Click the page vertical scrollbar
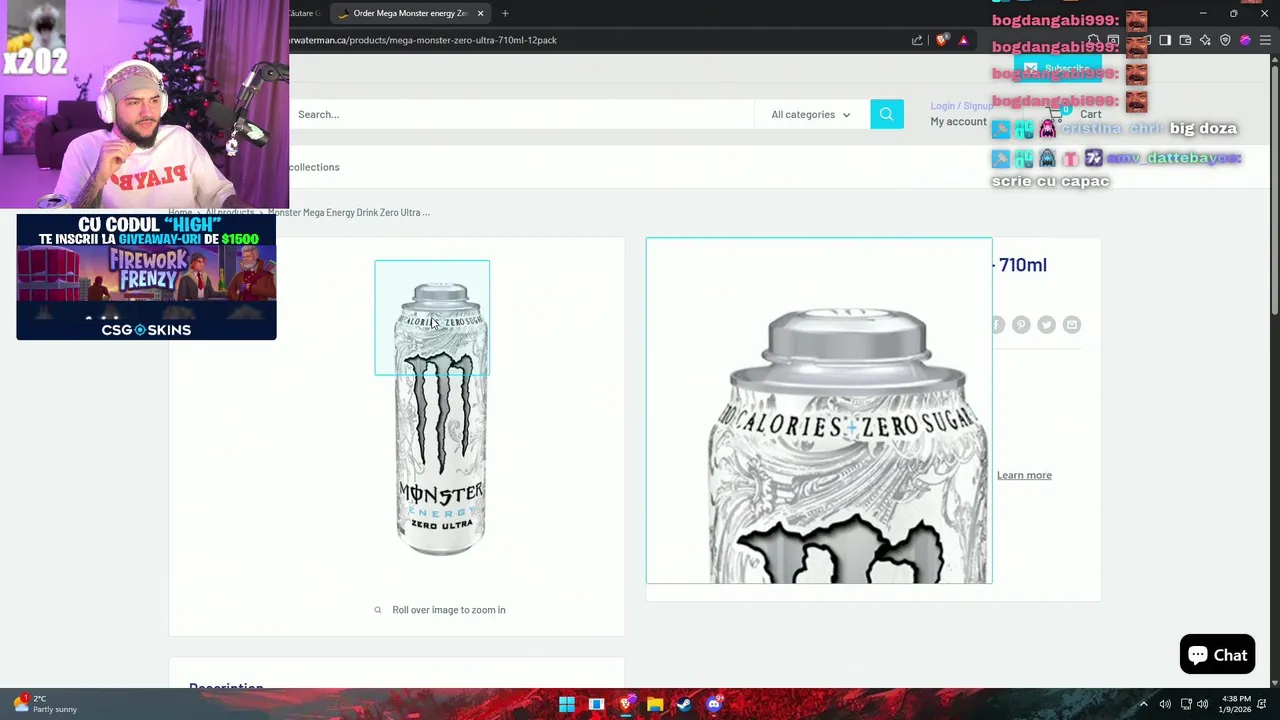 [x=1274, y=190]
